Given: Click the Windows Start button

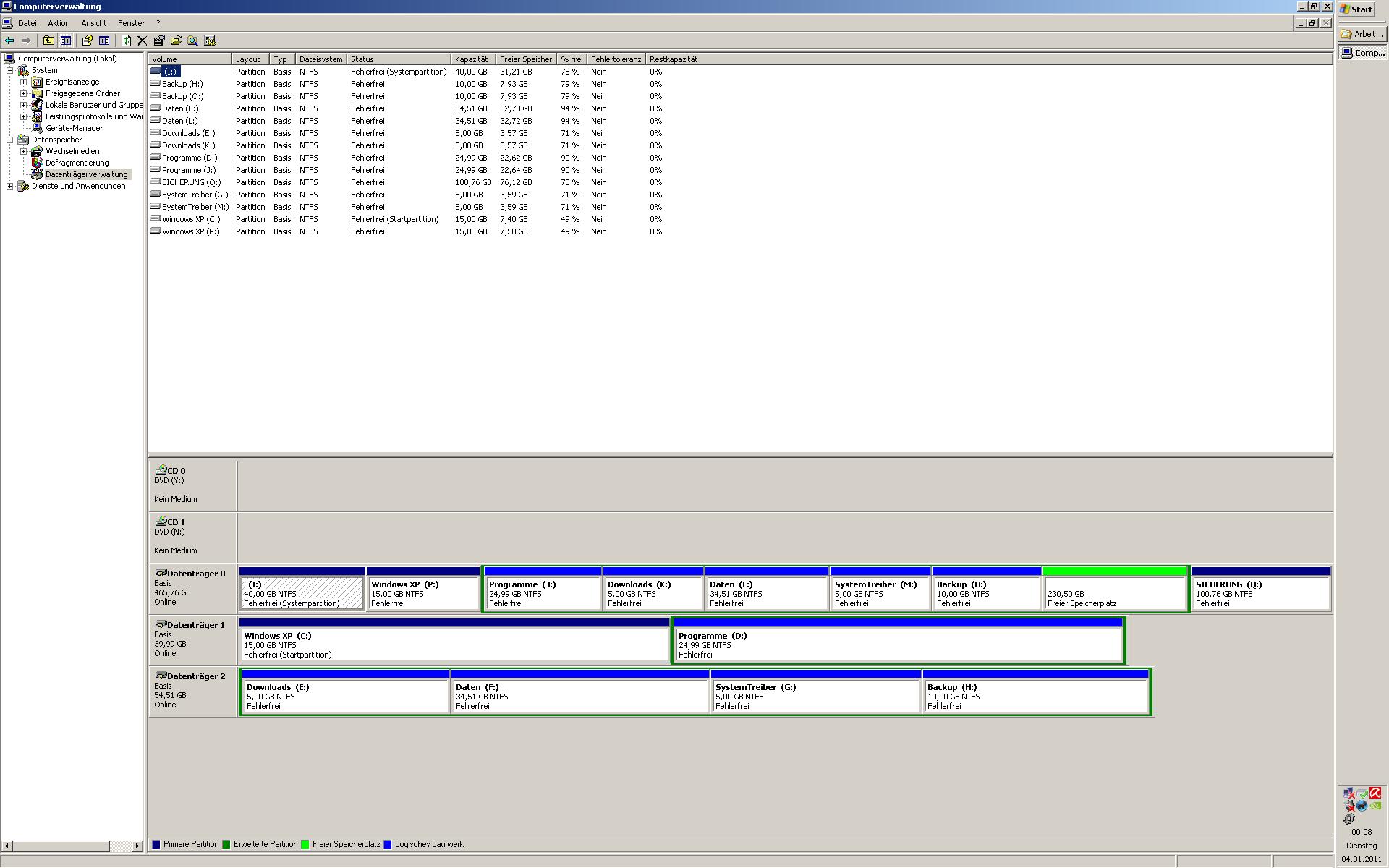Looking at the screenshot, I should [x=1356, y=9].
